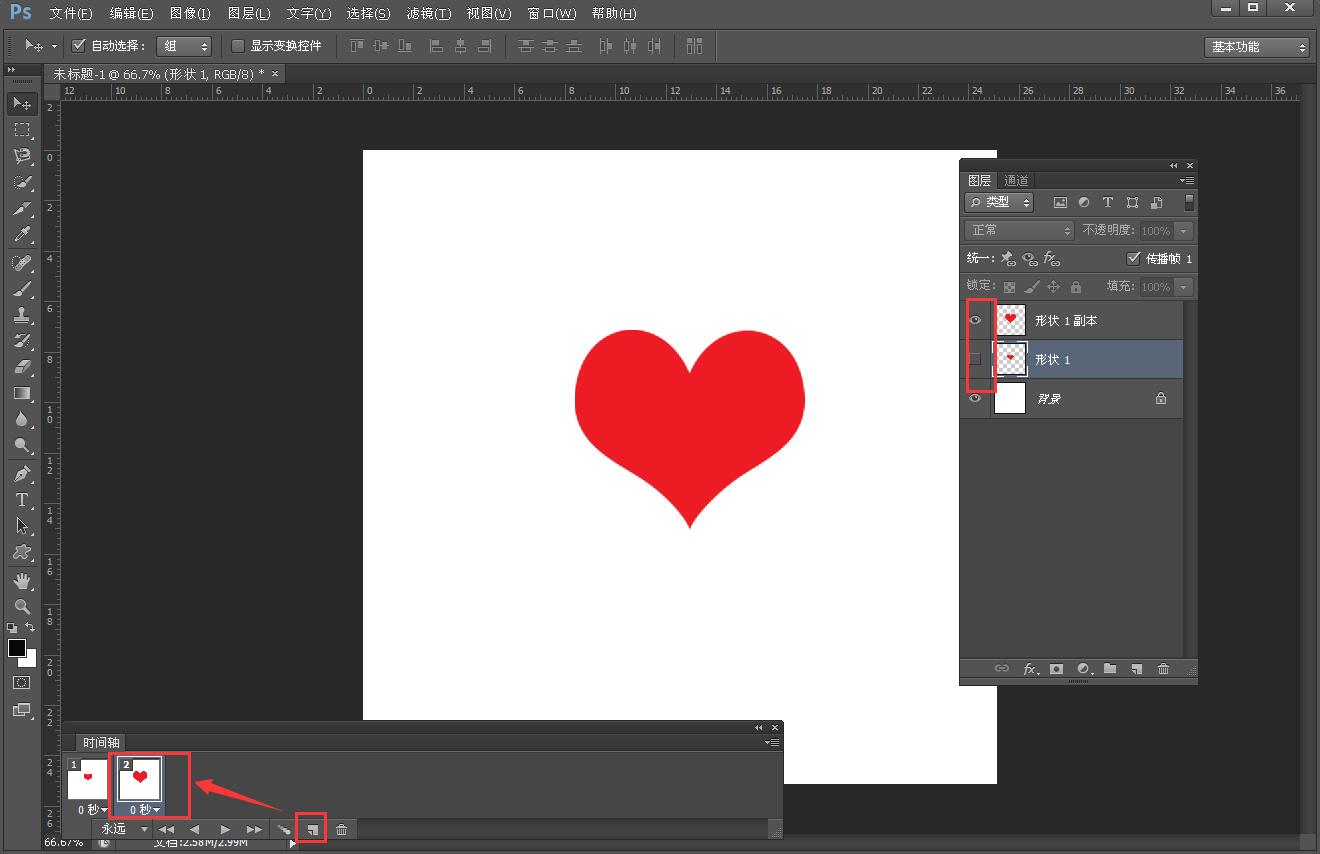Select the Move tool

tap(22, 104)
